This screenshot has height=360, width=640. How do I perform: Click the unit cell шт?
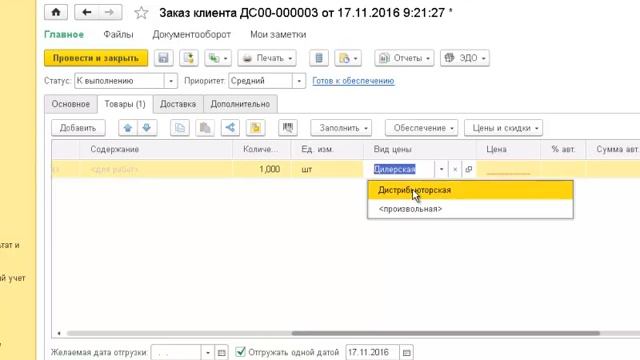click(x=327, y=169)
